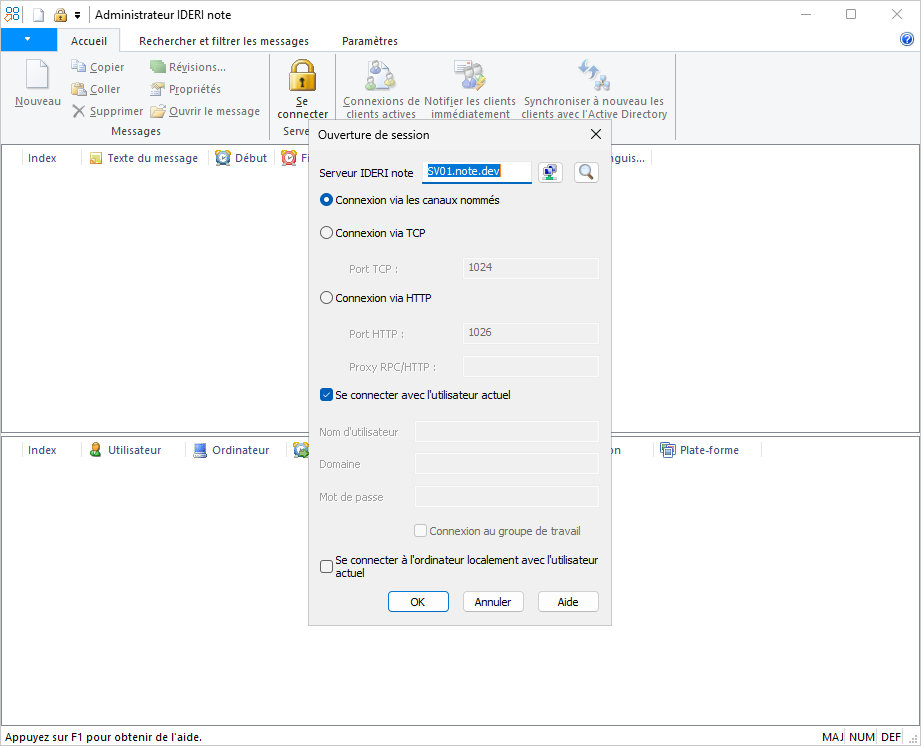Click Index column header in bottom list
Screen dimensions: 921x746
point(42,450)
